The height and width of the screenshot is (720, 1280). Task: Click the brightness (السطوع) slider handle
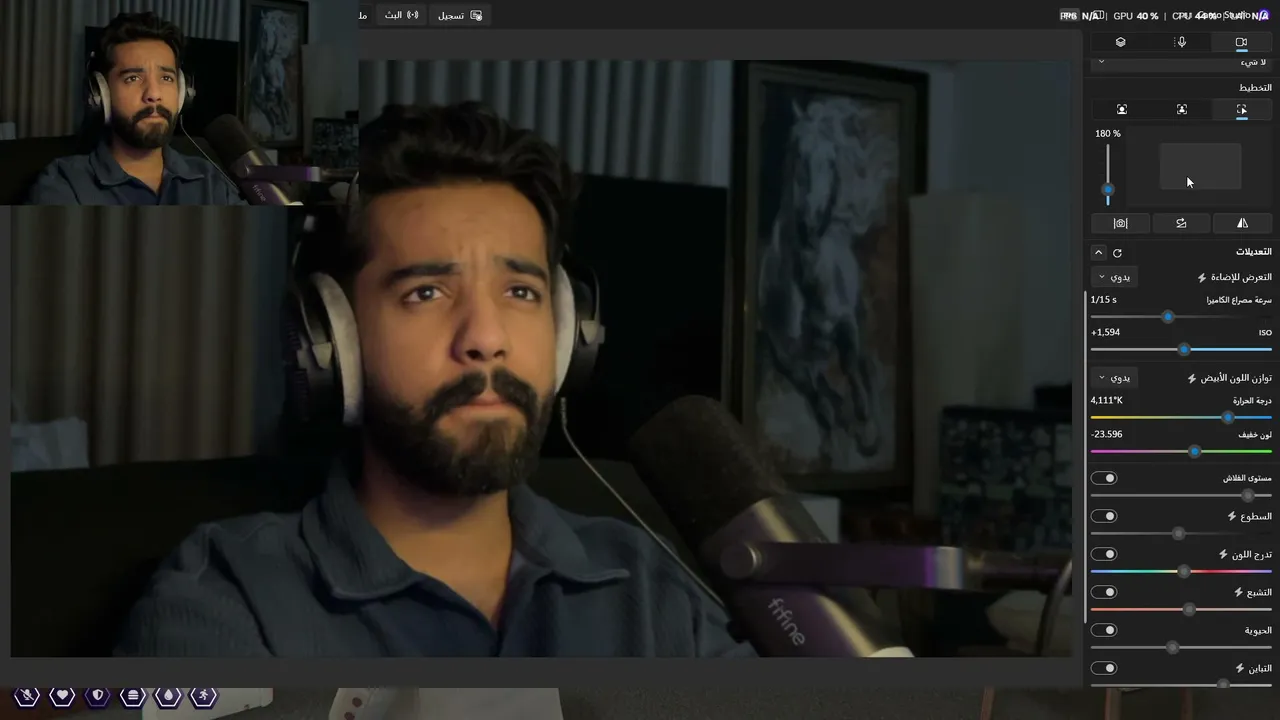coord(1179,534)
